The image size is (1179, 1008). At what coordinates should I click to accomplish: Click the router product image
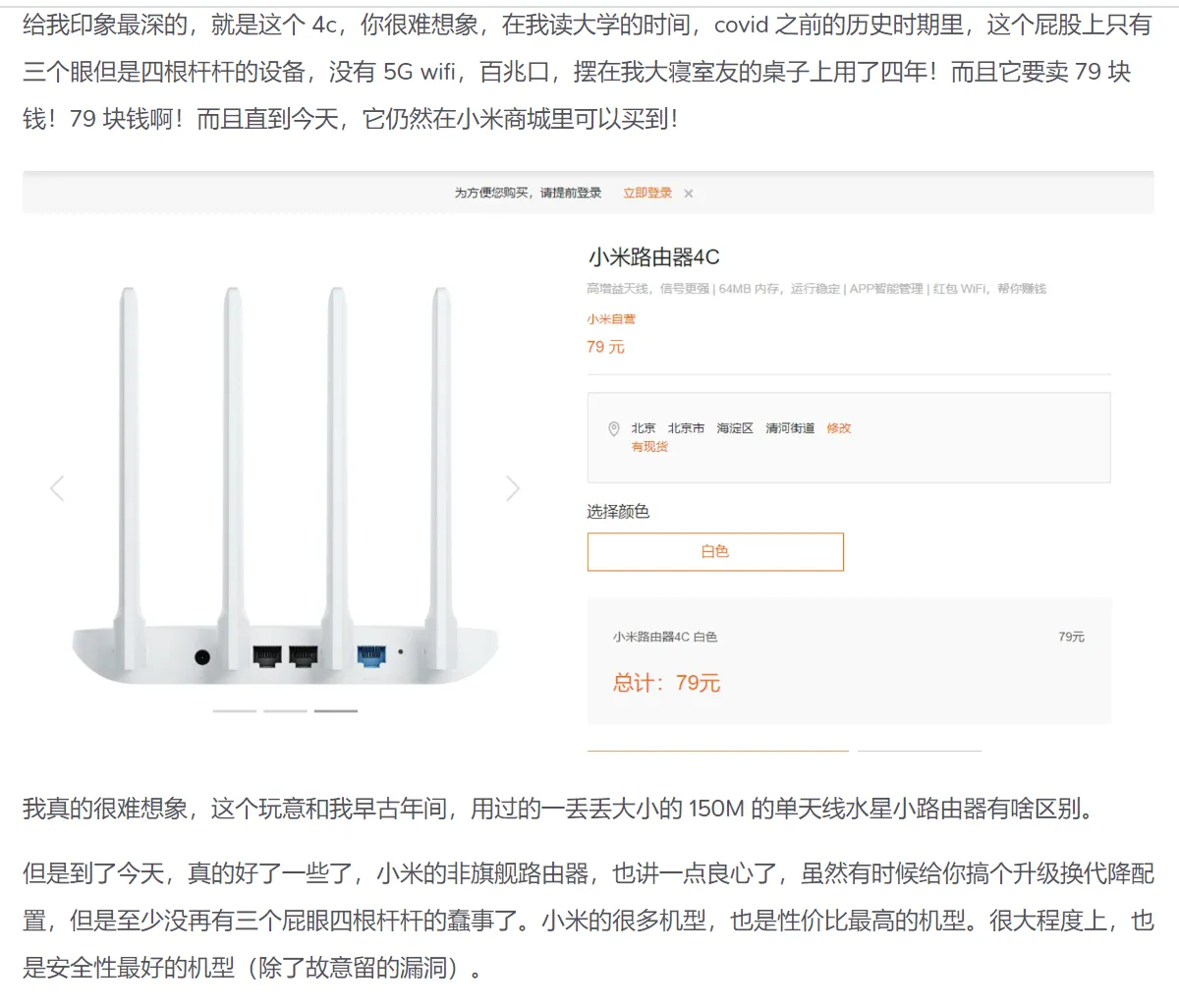click(285, 491)
